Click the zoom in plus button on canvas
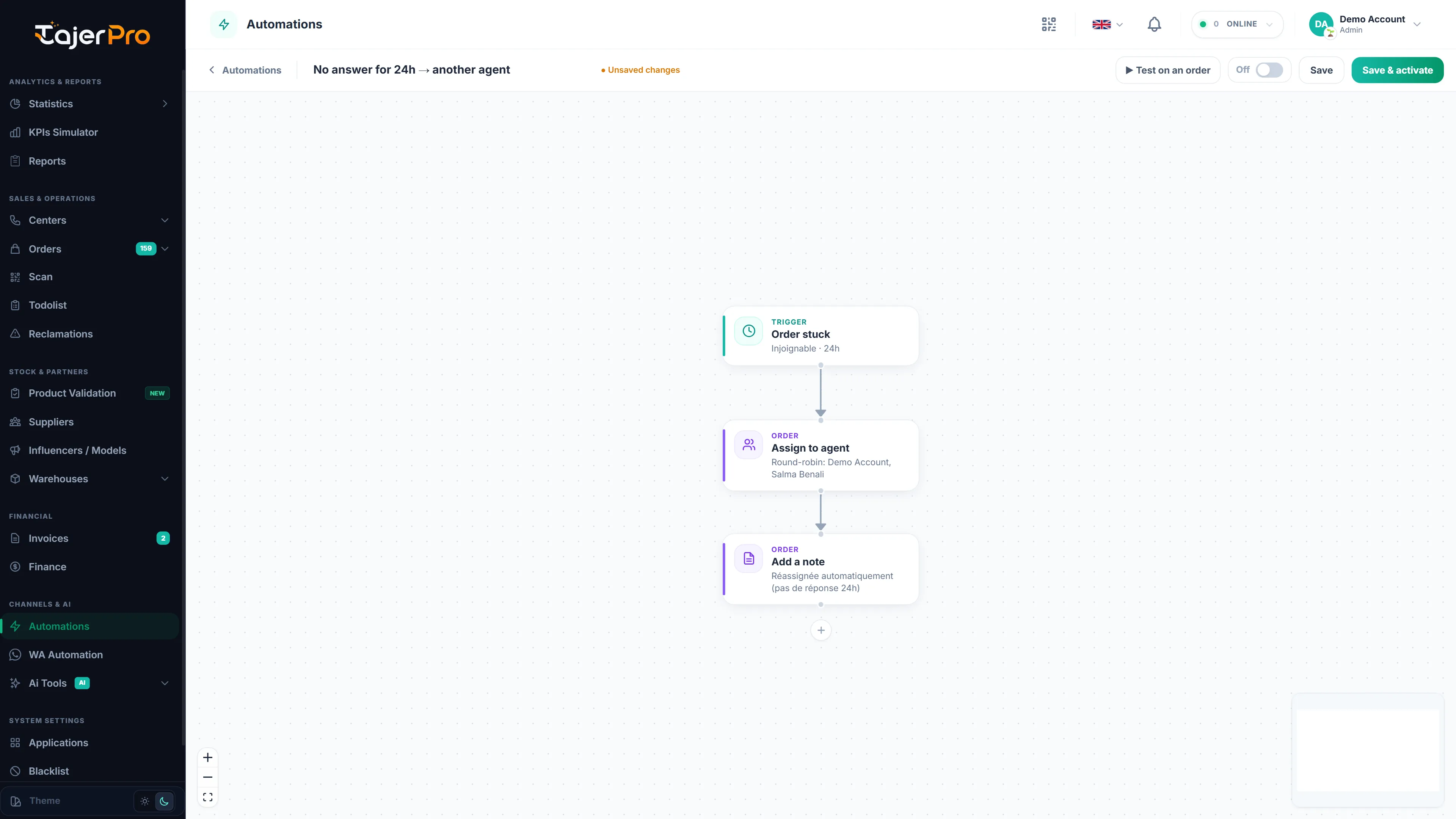The width and height of the screenshot is (1456, 819). click(207, 758)
